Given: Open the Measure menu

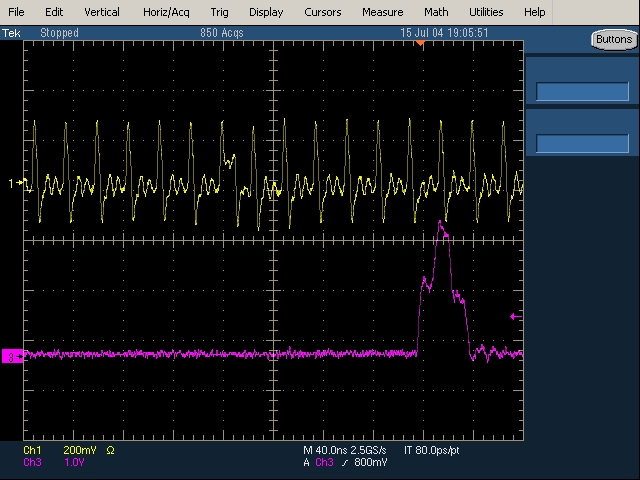Looking at the screenshot, I should [x=382, y=12].
